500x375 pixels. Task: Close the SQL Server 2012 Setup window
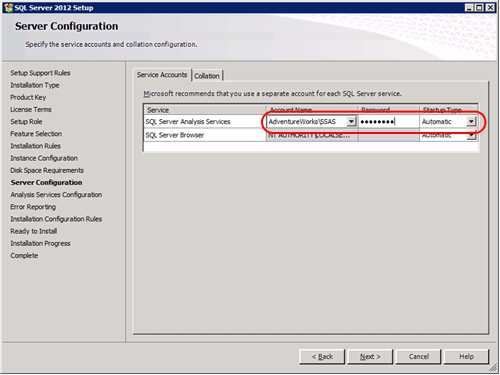[490, 7]
